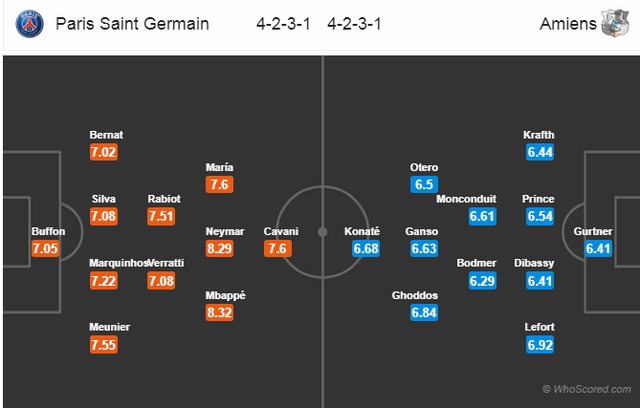The image size is (640, 408).
Task: Open the Amiens team name
Action: (x=568, y=24)
